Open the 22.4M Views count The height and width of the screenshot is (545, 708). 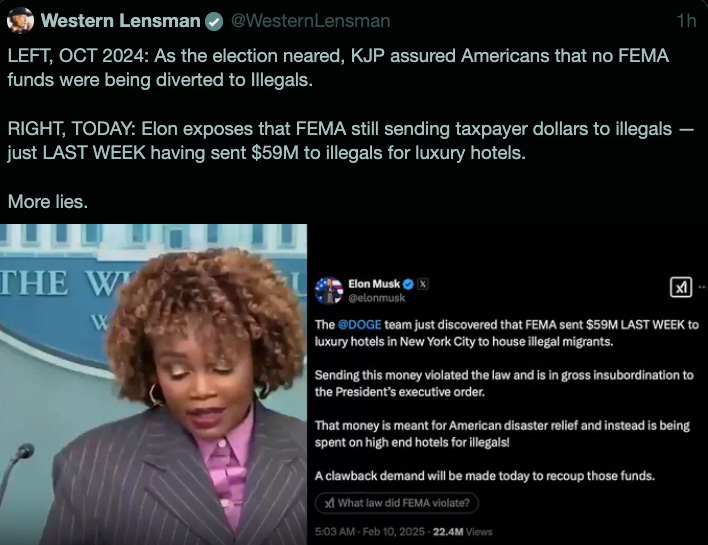click(x=462, y=531)
